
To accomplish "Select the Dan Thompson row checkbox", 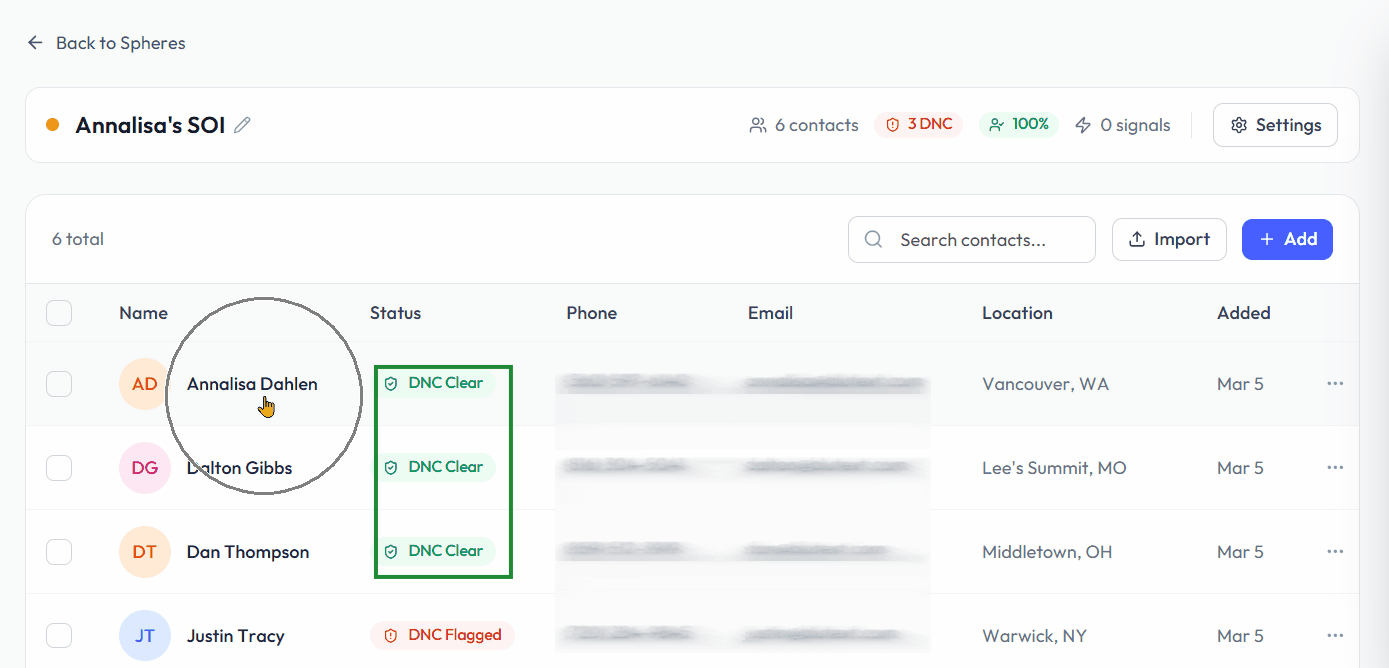I will [x=59, y=552].
